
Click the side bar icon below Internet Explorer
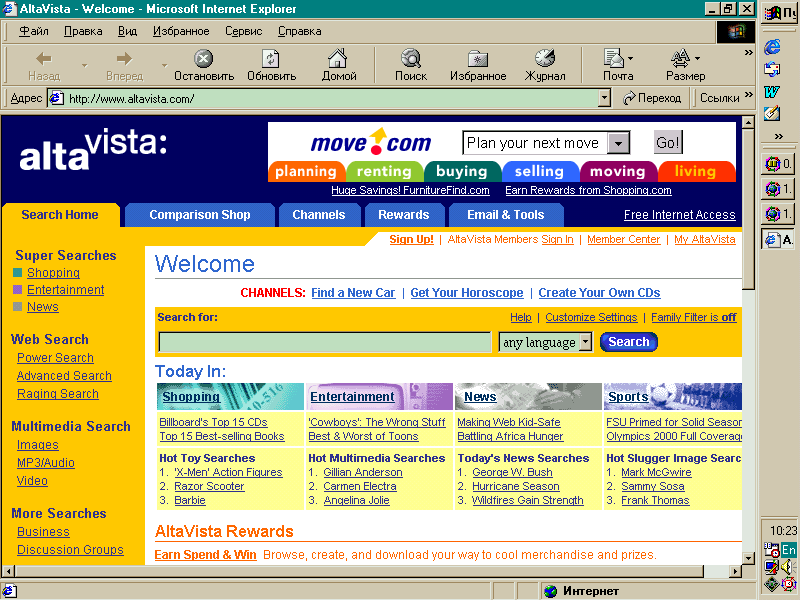[x=772, y=69]
